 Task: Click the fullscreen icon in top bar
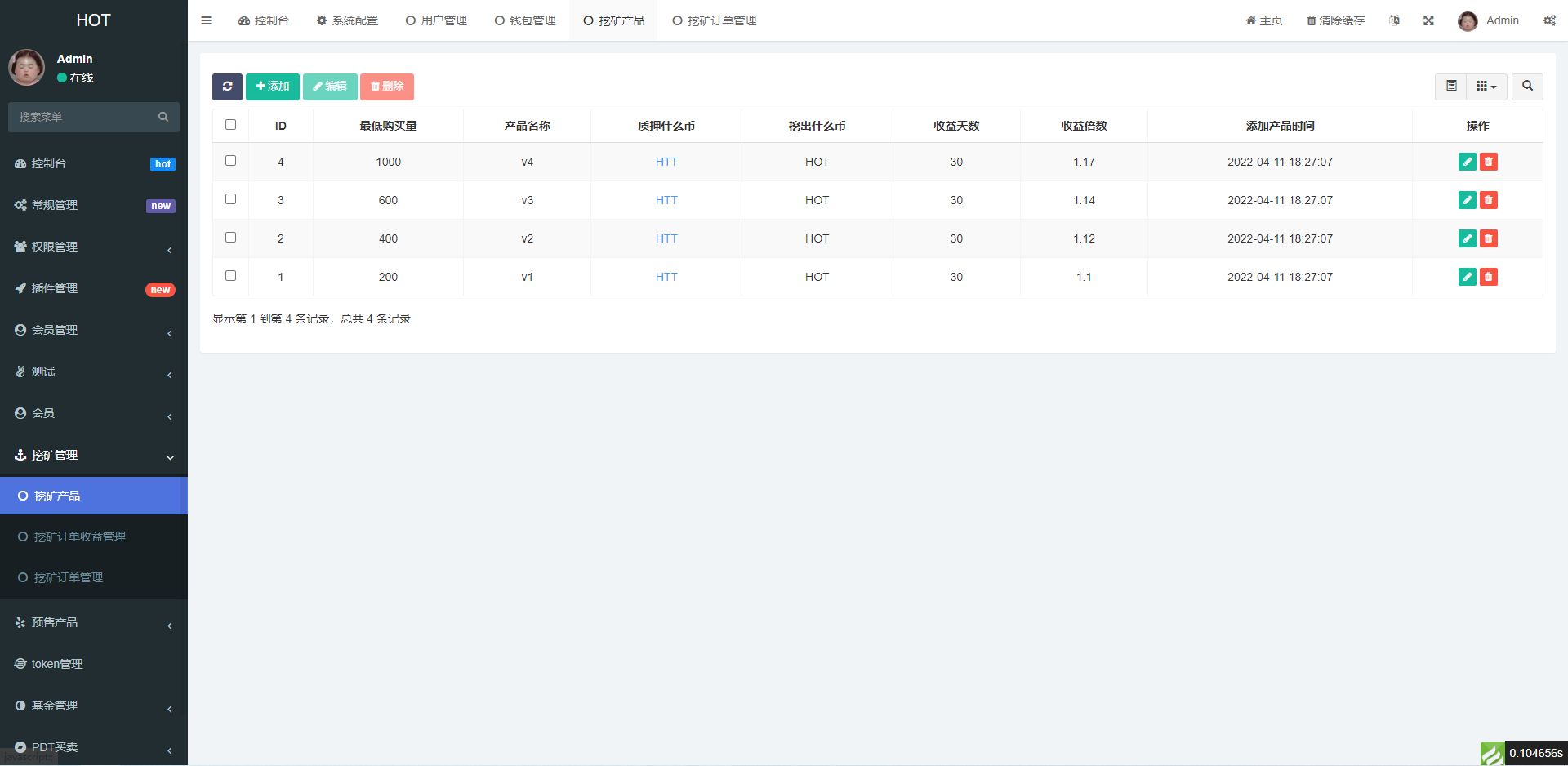click(1428, 20)
